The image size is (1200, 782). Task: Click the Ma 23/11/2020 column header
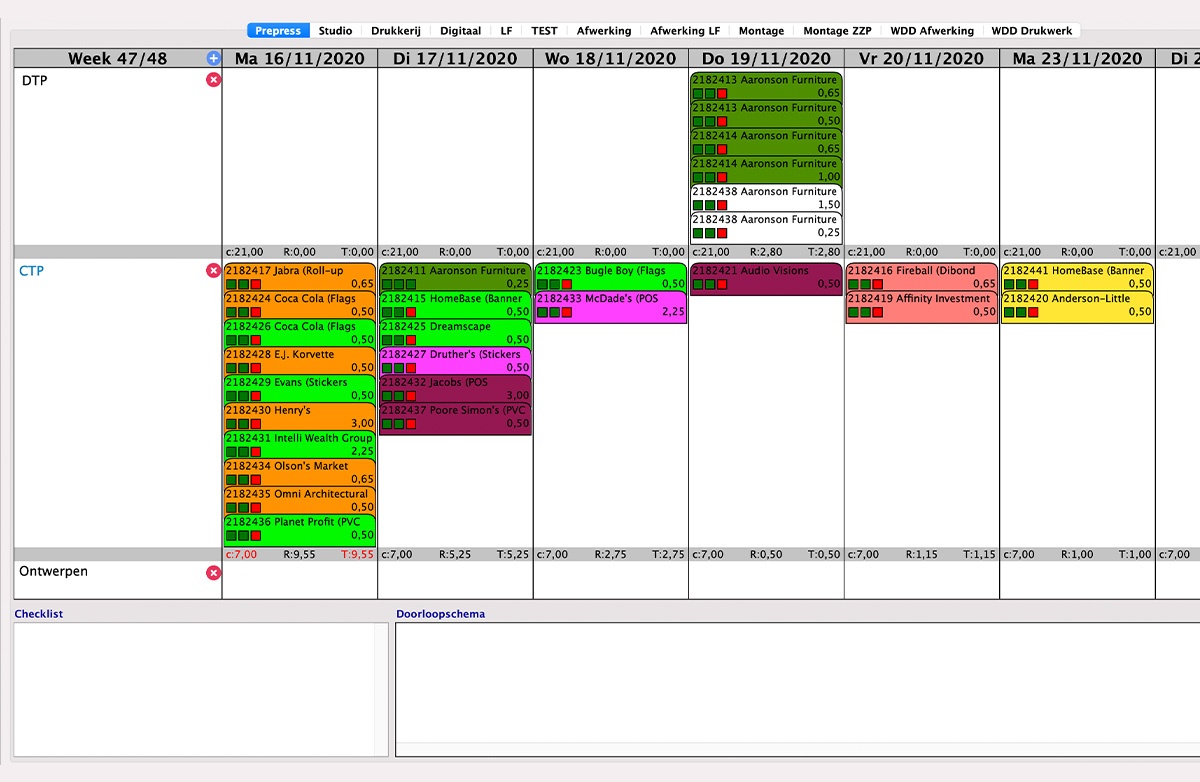click(1077, 59)
